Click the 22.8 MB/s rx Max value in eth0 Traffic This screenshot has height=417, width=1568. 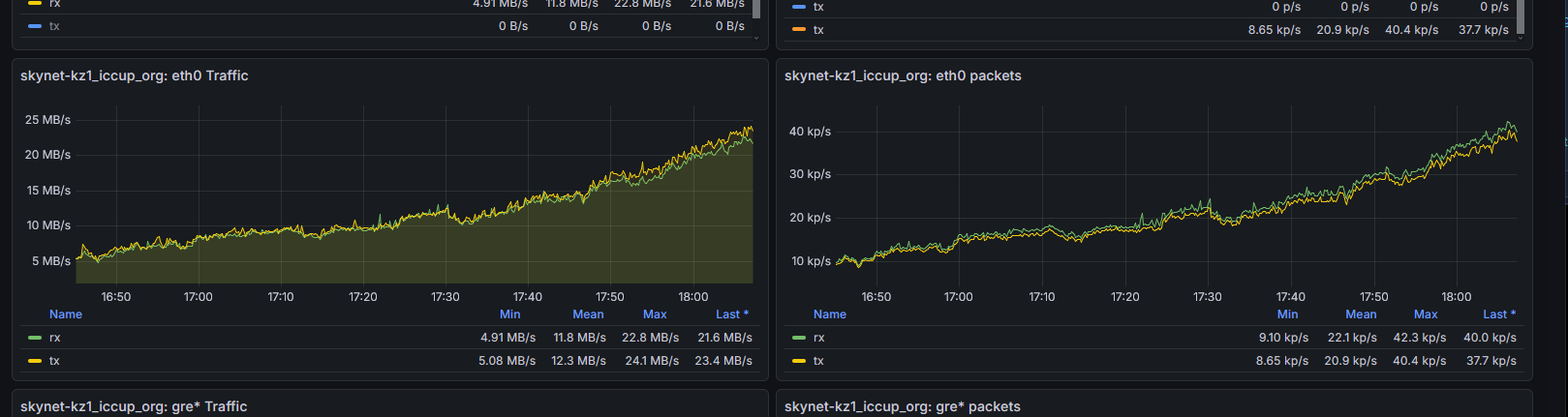point(650,338)
